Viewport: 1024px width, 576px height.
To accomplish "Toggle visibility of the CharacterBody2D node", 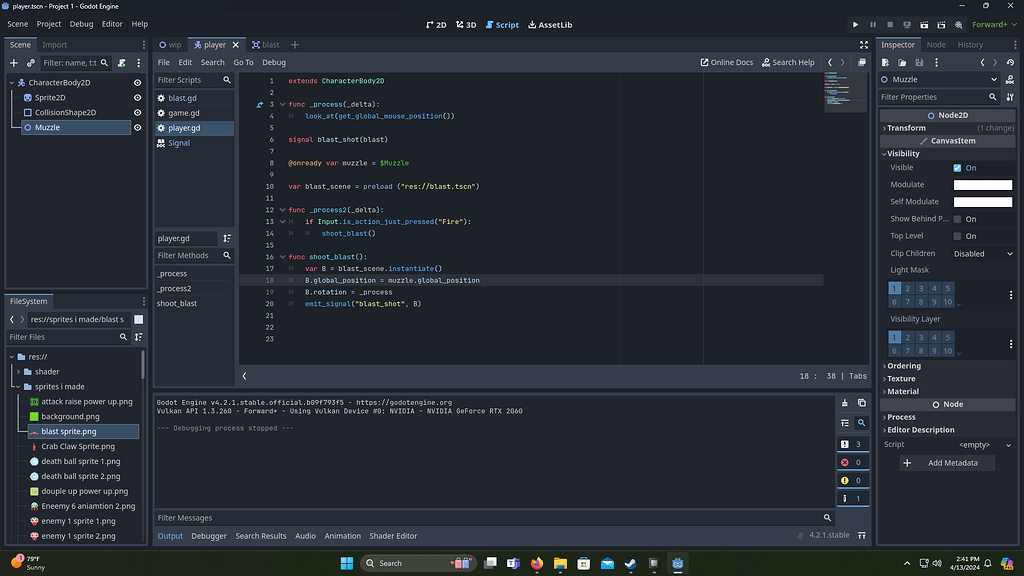I will 137,83.
